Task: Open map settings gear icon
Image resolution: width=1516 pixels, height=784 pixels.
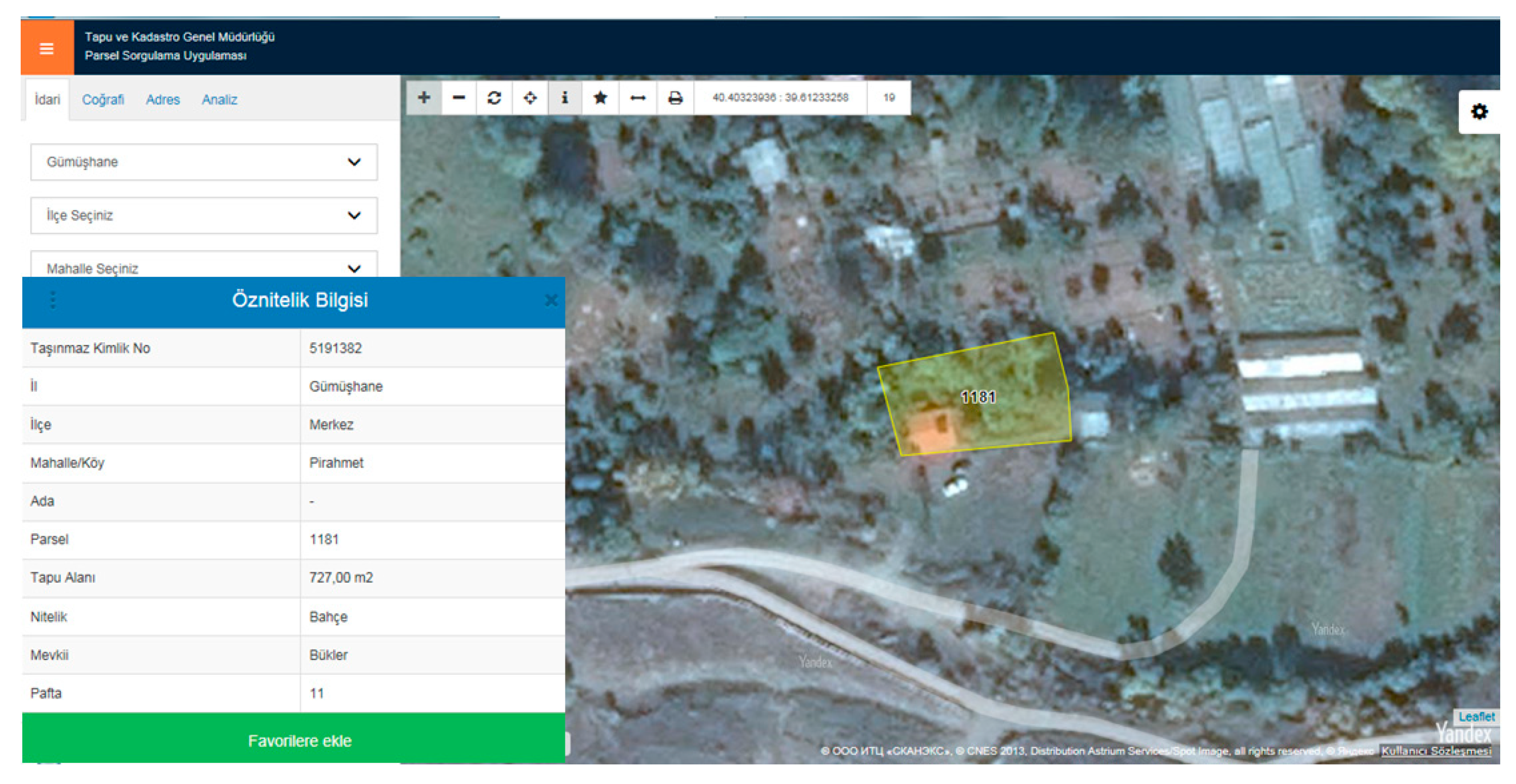Action: pos(1479,112)
